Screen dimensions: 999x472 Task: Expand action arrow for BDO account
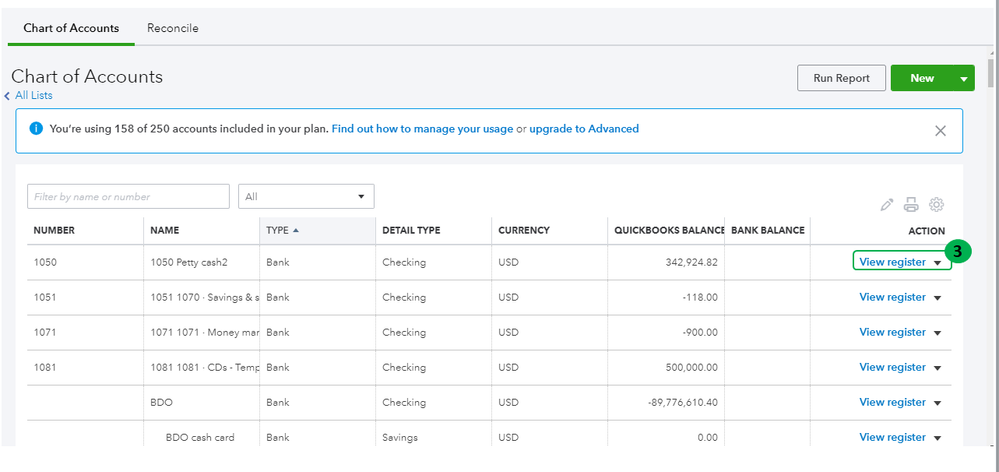coord(938,403)
